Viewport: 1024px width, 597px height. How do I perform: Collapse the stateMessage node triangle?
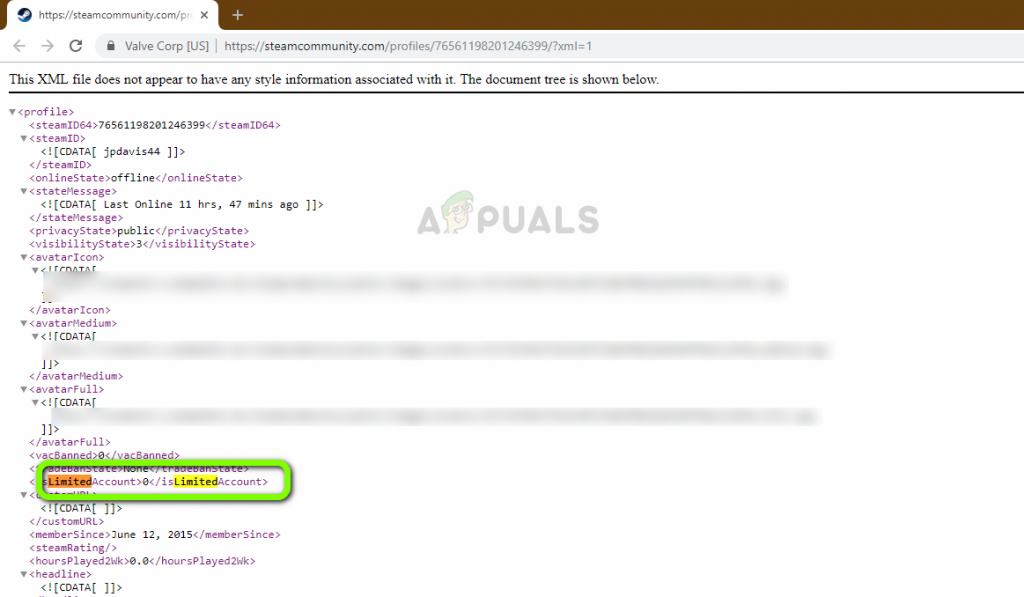point(24,191)
